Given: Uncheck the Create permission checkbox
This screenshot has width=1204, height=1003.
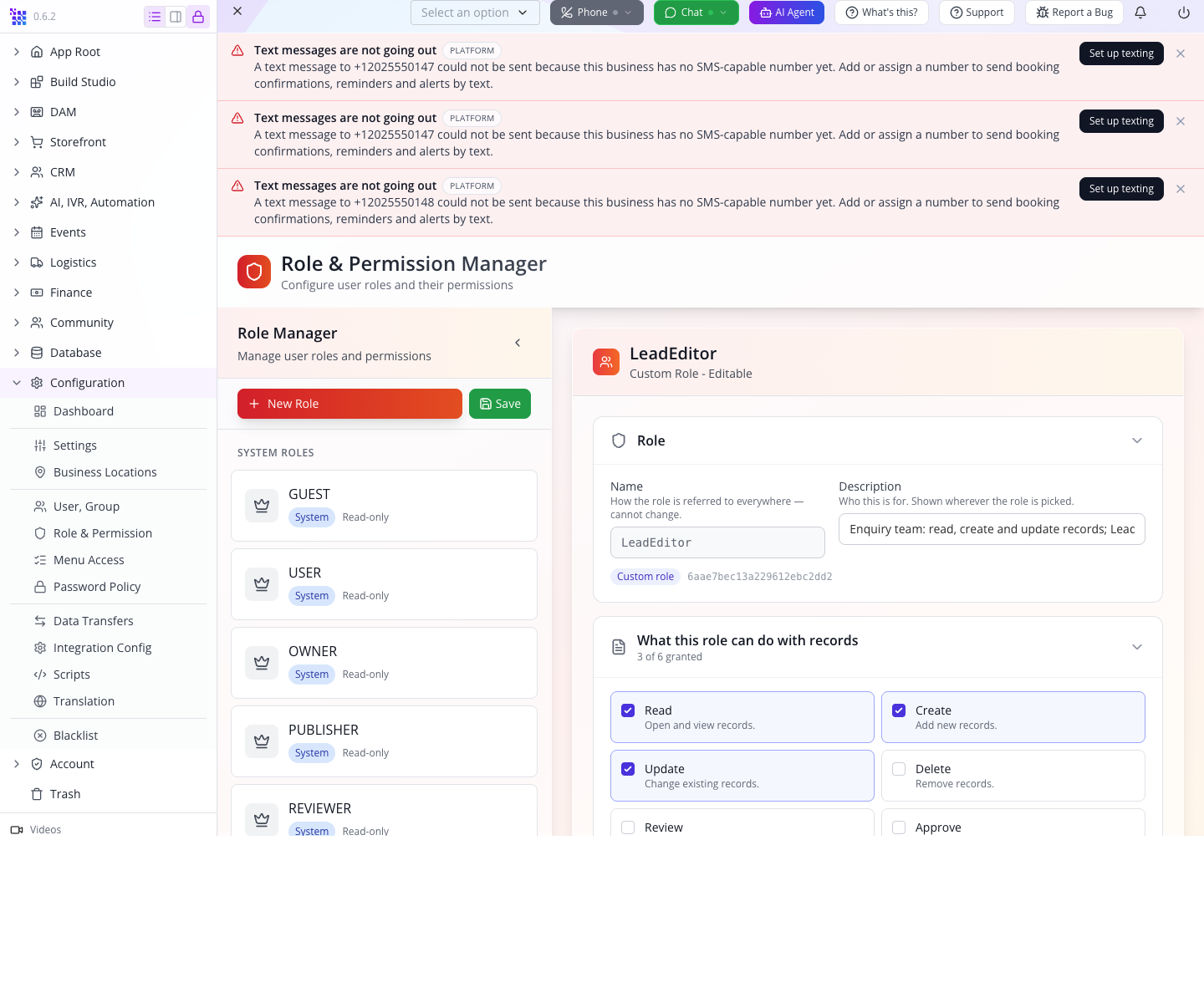Looking at the screenshot, I should (x=899, y=710).
